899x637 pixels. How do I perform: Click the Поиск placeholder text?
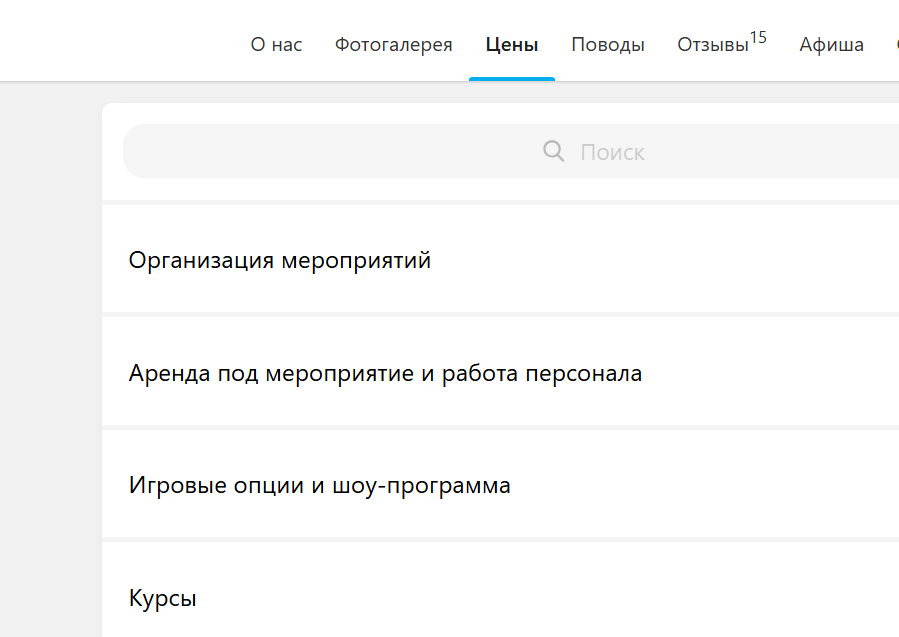tap(612, 152)
